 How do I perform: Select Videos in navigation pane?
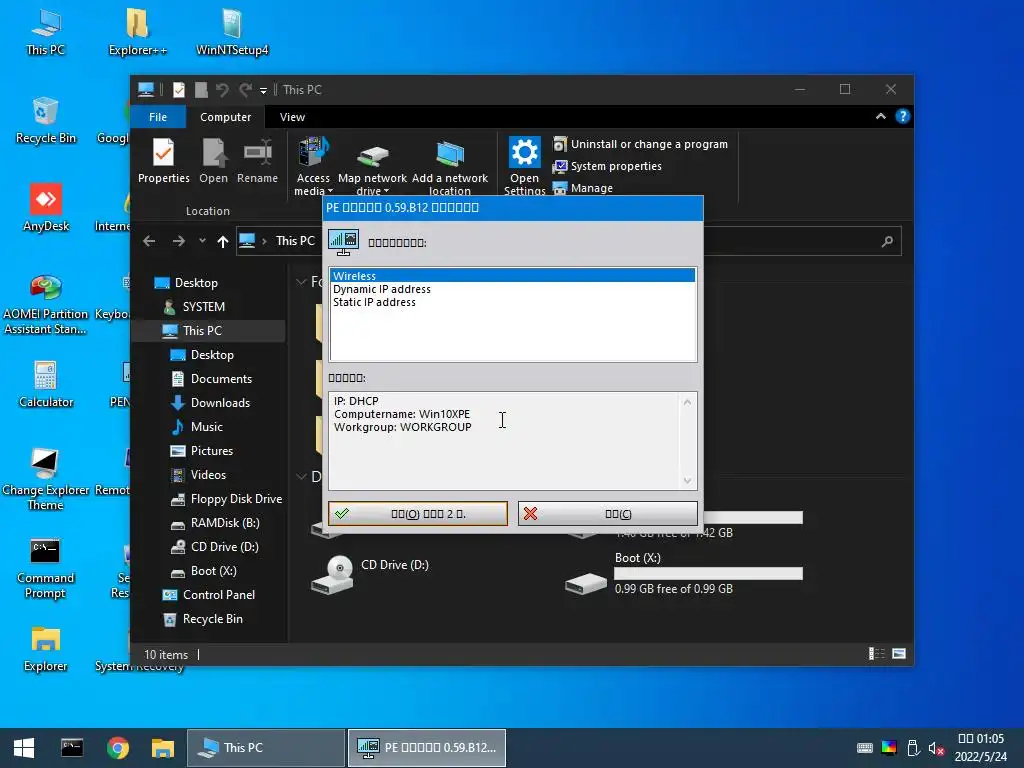pos(208,475)
